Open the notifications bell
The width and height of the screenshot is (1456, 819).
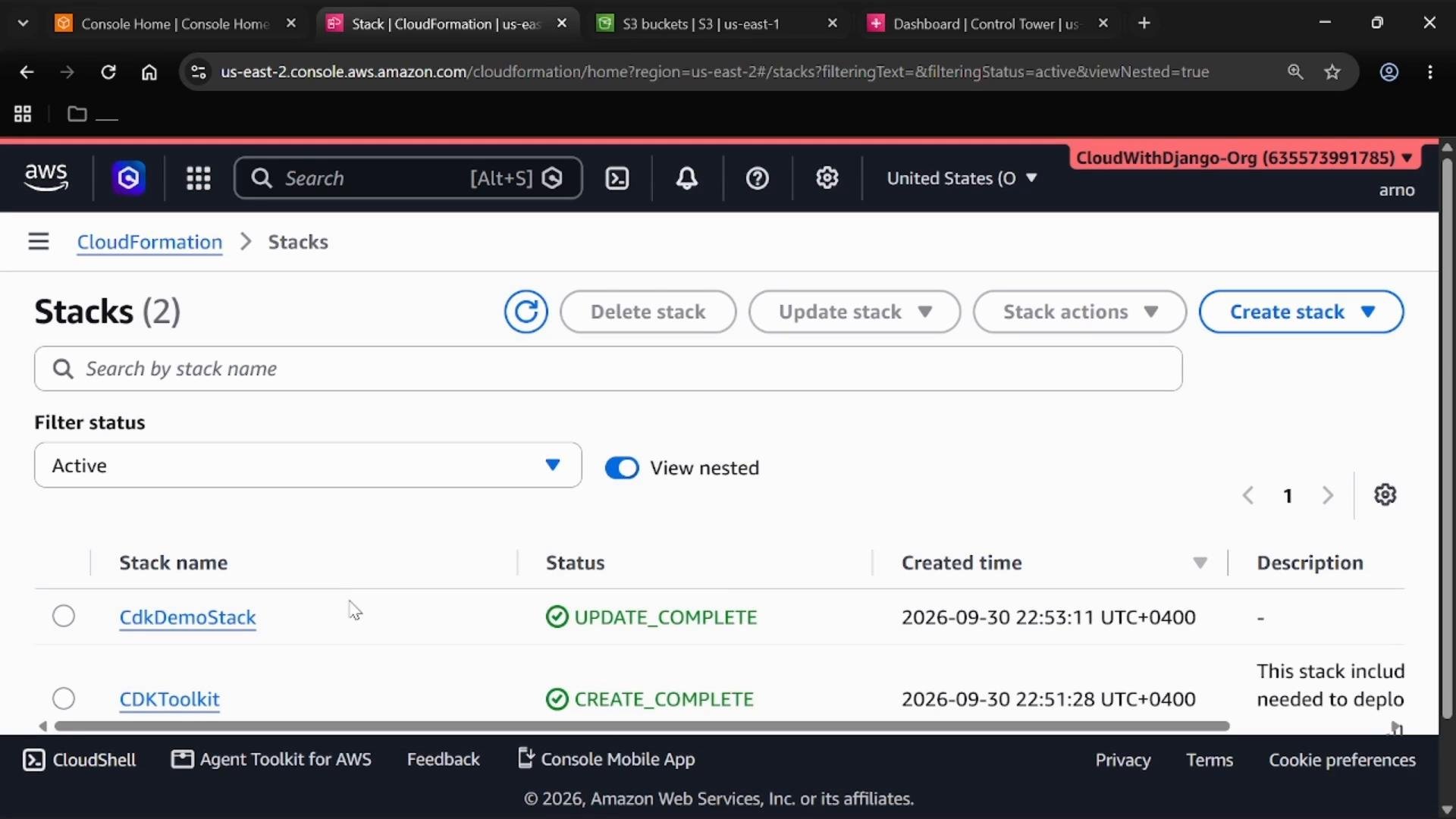[687, 178]
